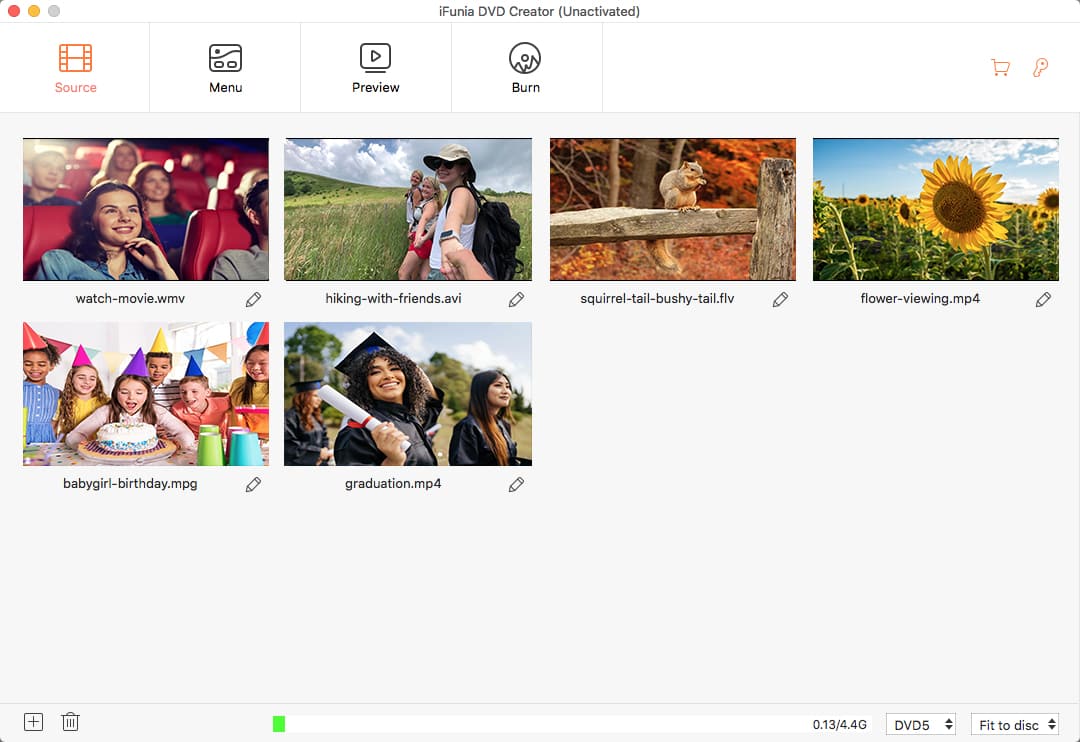Edit flower-viewing.mp4 using pencil icon
This screenshot has height=742, width=1080.
point(1043,299)
